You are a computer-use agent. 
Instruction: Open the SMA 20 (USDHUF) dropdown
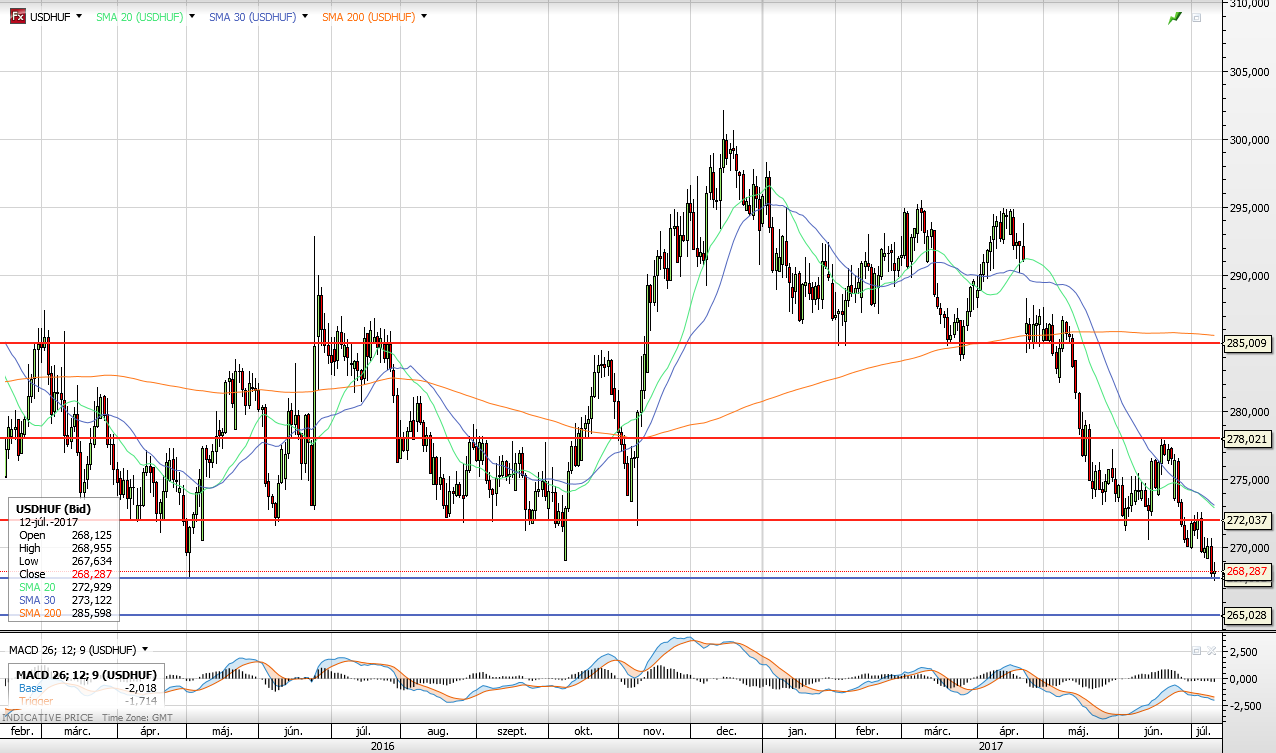pyautogui.click(x=191, y=17)
